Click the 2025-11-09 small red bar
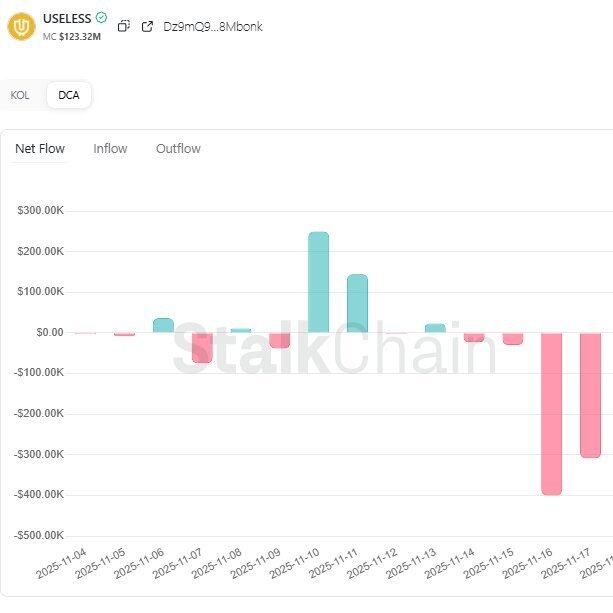The width and height of the screenshot is (613, 613). [280, 340]
